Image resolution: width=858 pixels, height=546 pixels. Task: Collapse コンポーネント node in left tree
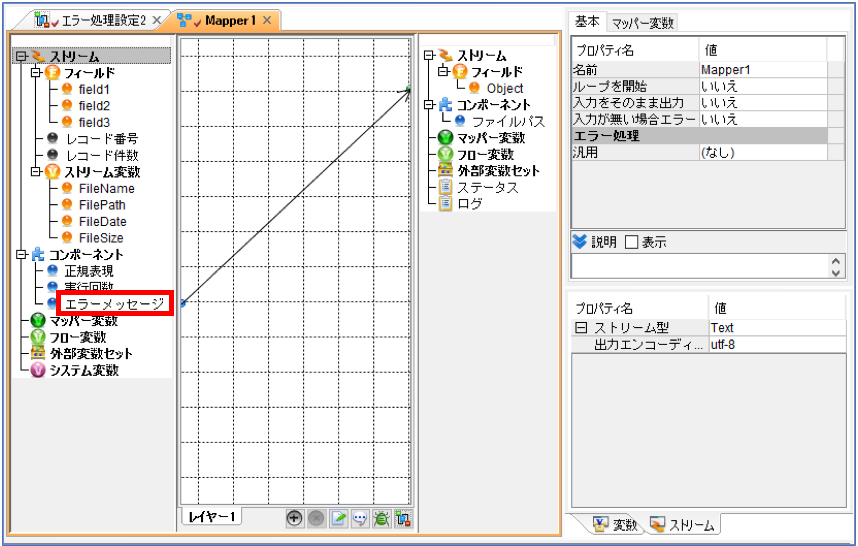21,254
